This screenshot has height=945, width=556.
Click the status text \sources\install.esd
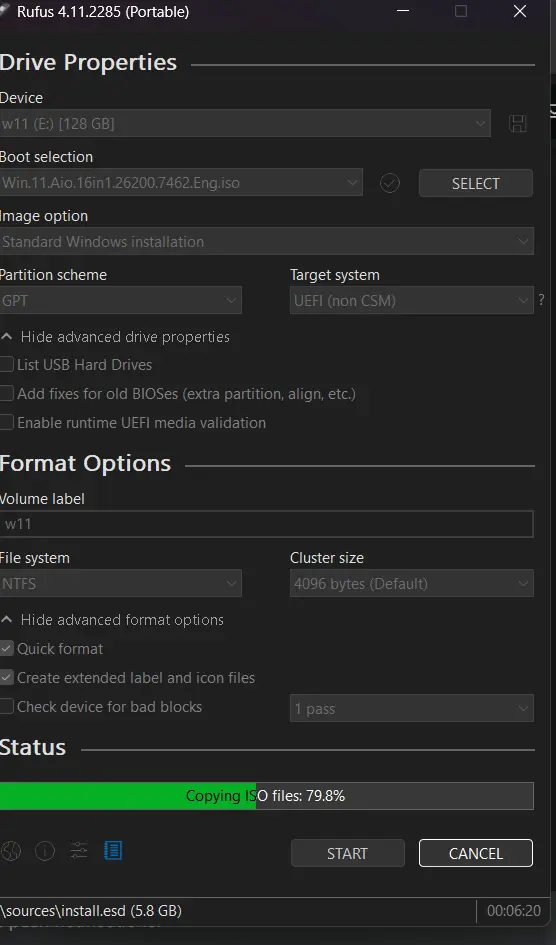tap(91, 911)
